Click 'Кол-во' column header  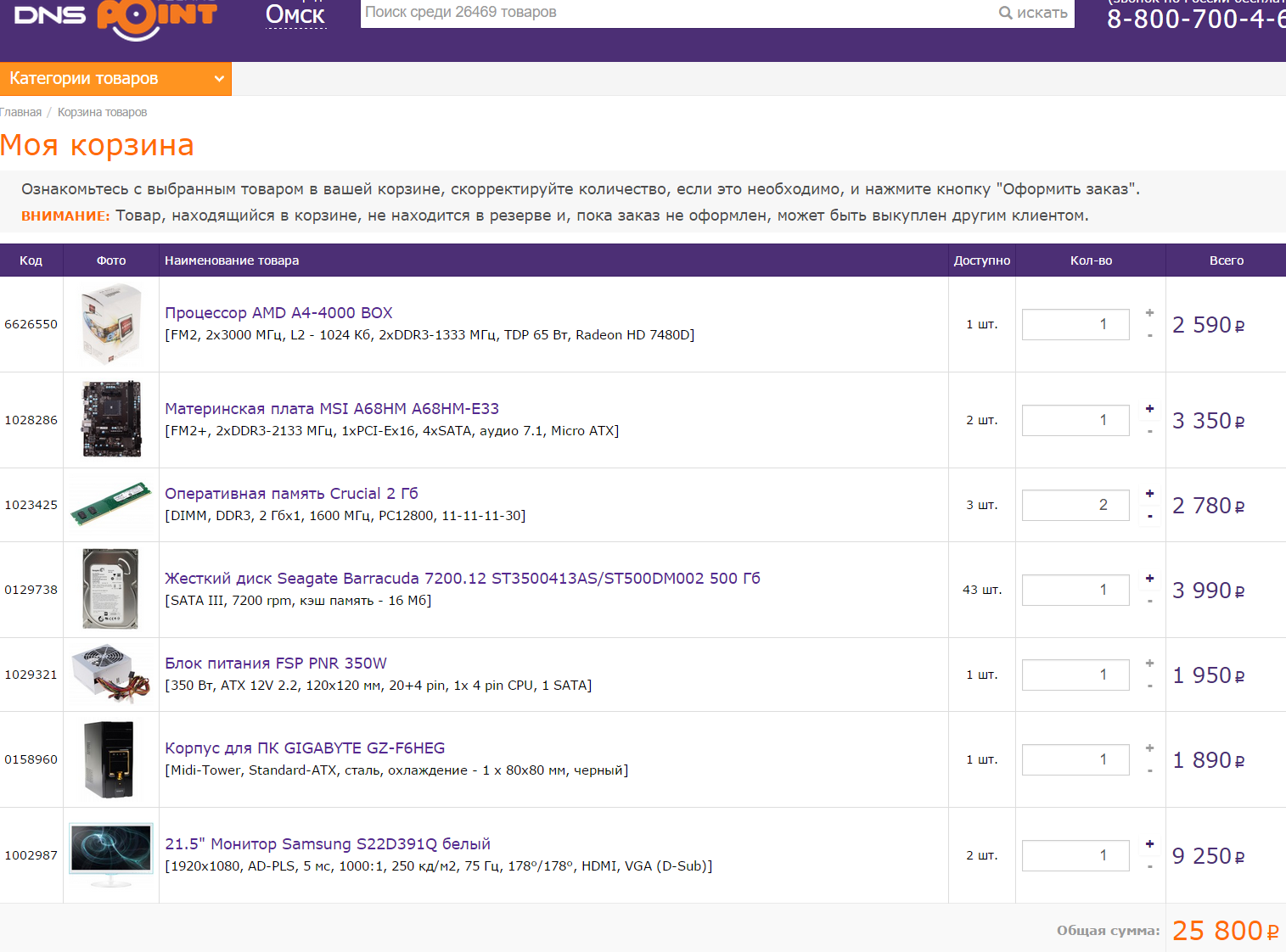pos(1091,260)
